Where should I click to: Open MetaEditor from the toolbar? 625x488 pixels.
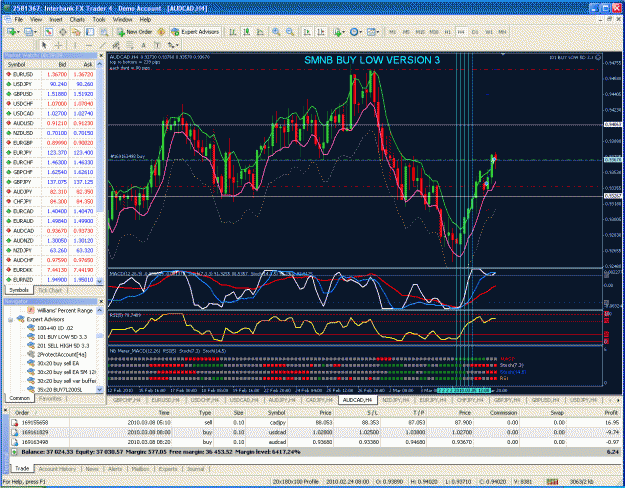[x=161, y=32]
